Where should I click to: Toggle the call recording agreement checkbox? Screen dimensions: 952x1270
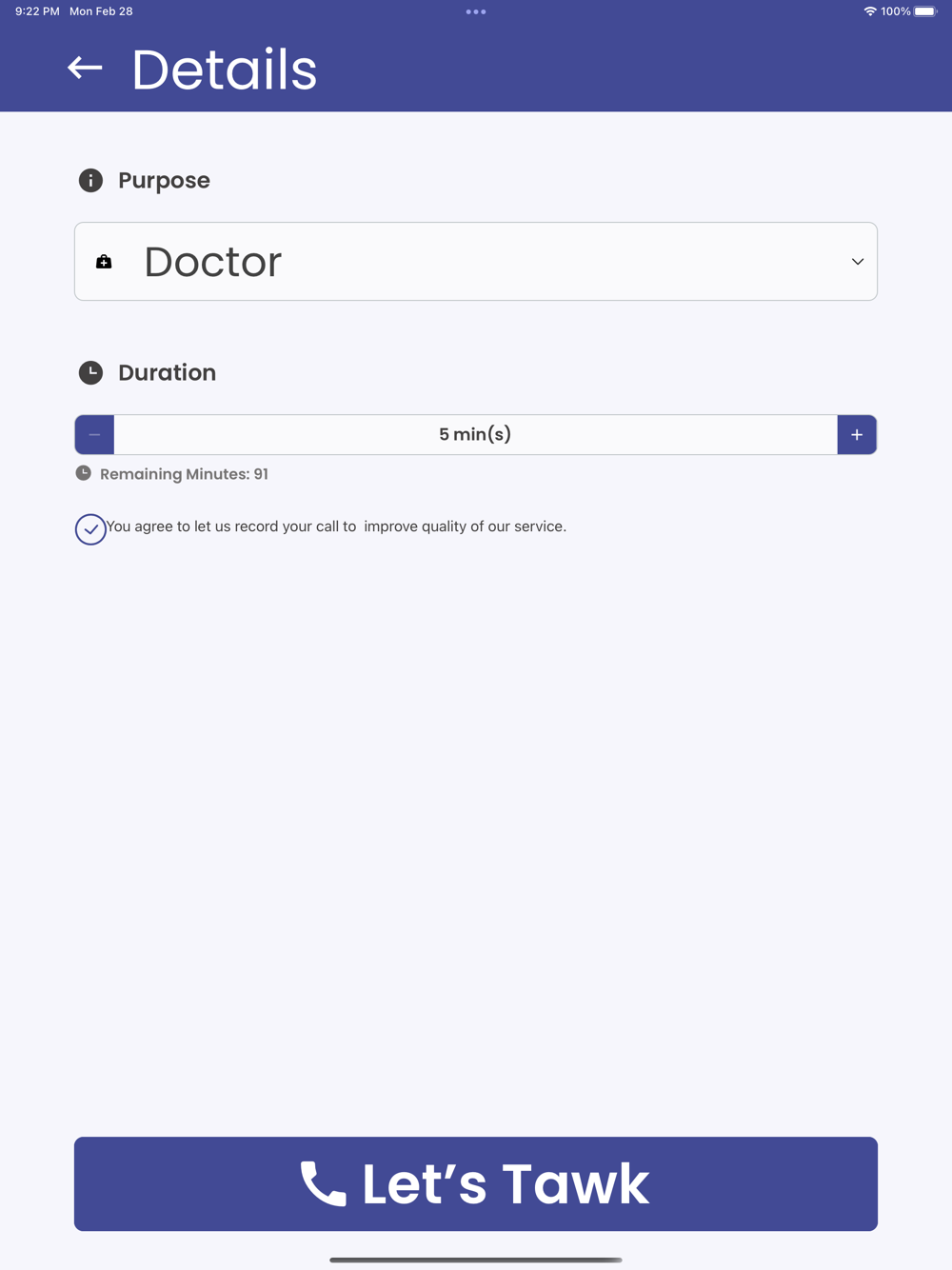(90, 529)
